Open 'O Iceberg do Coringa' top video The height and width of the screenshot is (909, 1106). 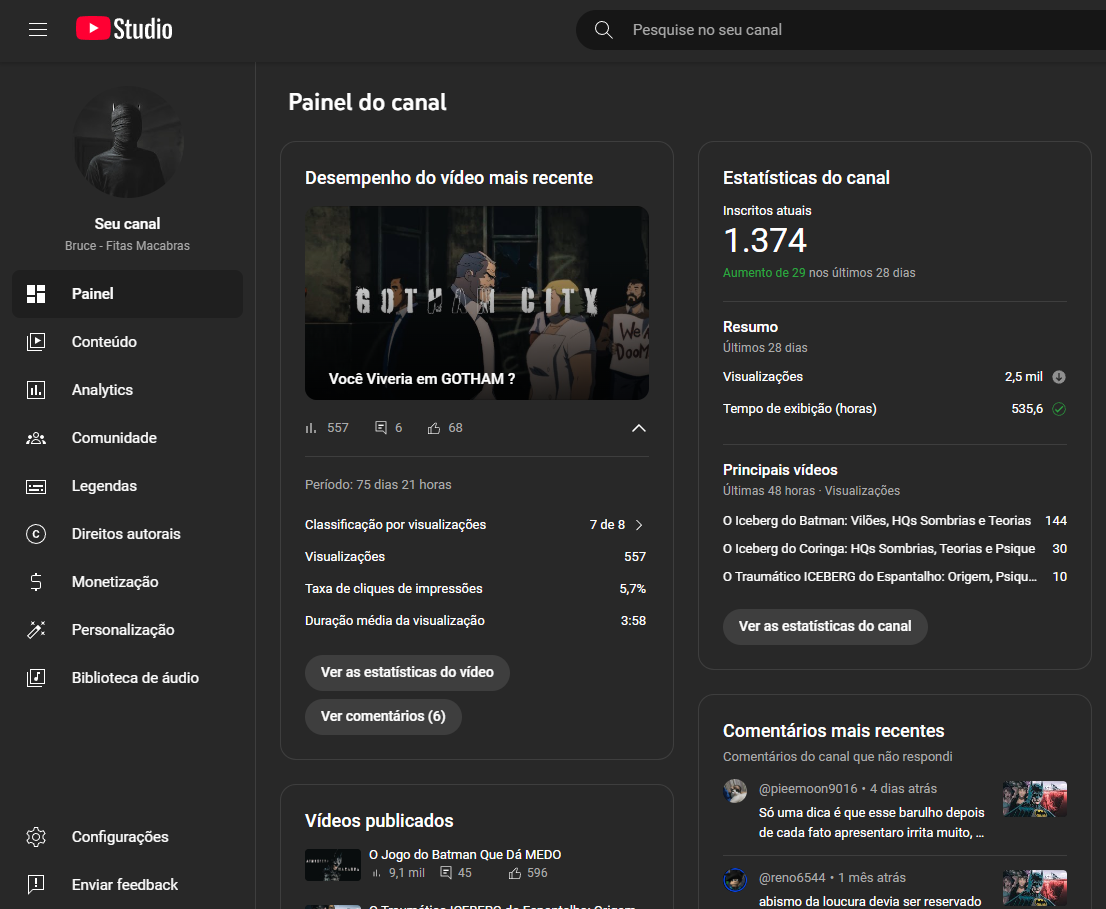(879, 549)
